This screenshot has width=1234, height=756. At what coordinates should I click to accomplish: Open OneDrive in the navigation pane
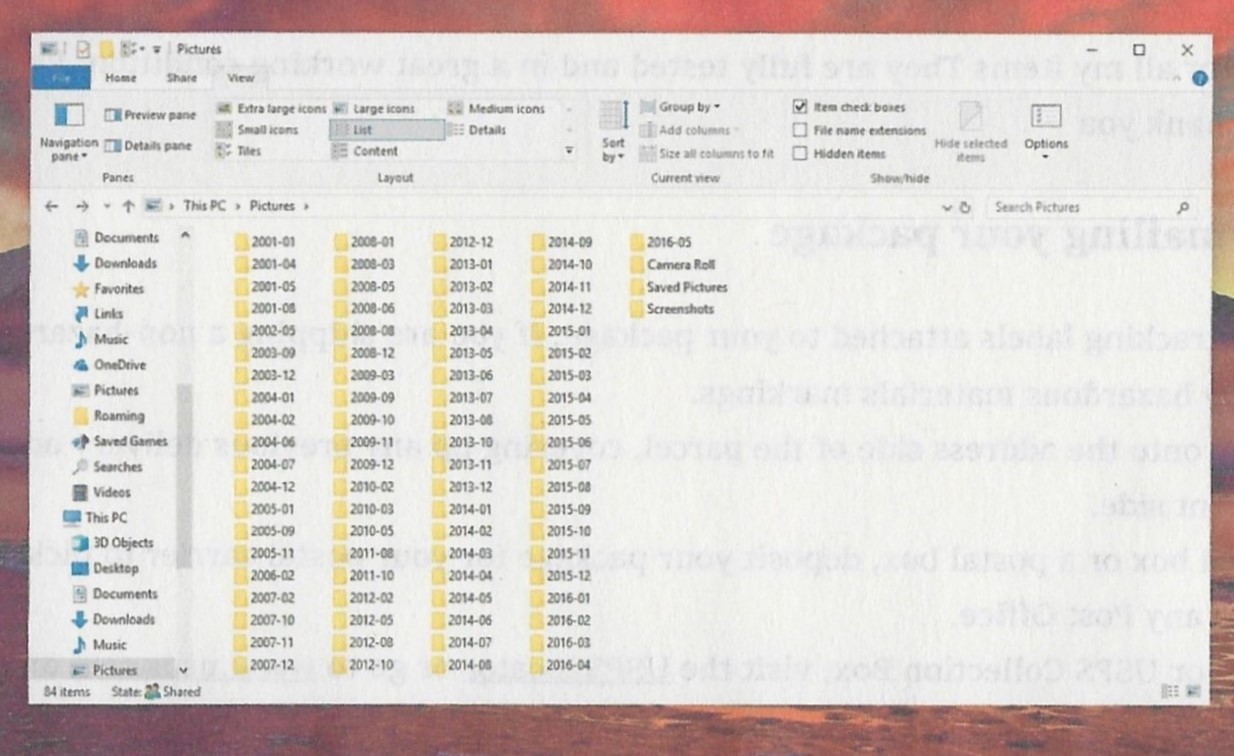[x=110, y=365]
